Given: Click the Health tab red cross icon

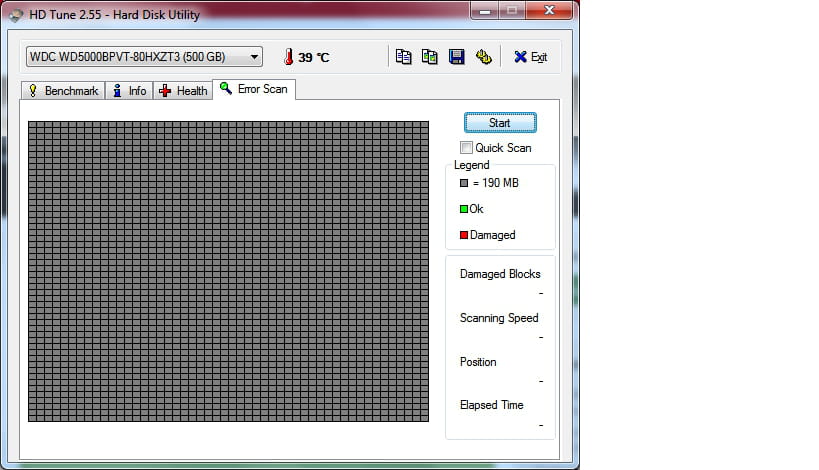Looking at the screenshot, I should tap(165, 91).
